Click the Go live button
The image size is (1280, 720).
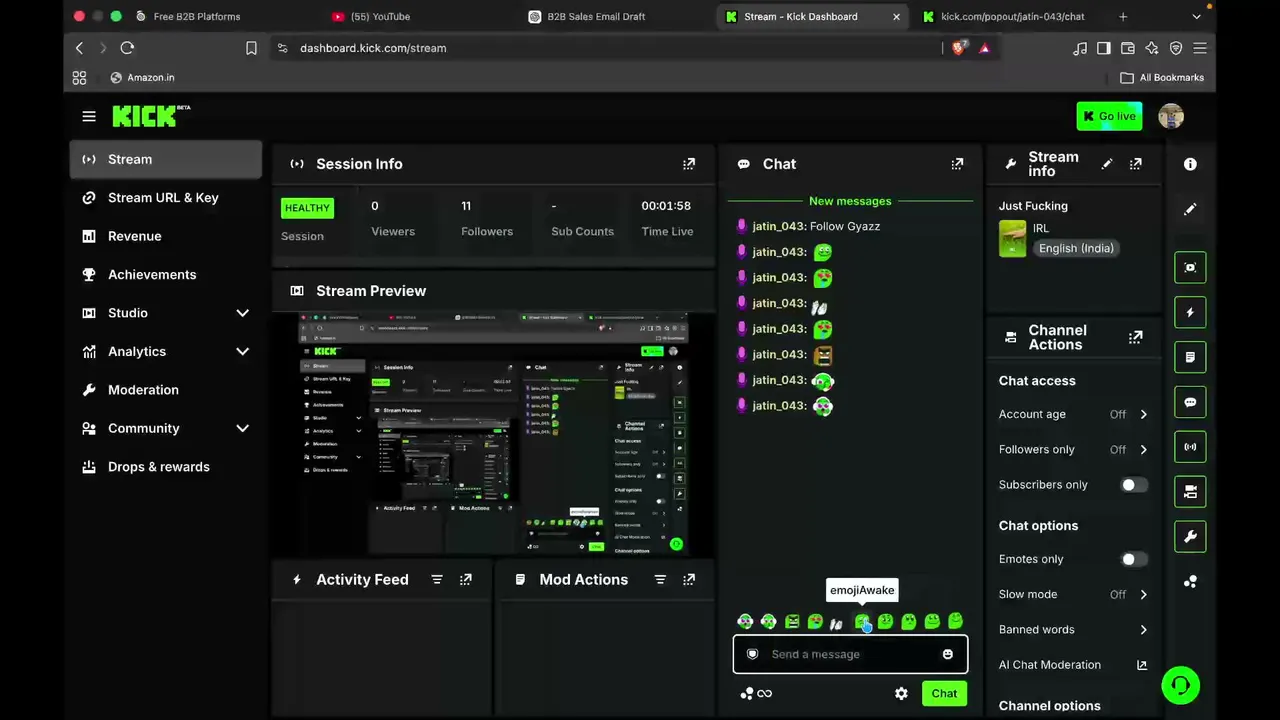(1109, 117)
